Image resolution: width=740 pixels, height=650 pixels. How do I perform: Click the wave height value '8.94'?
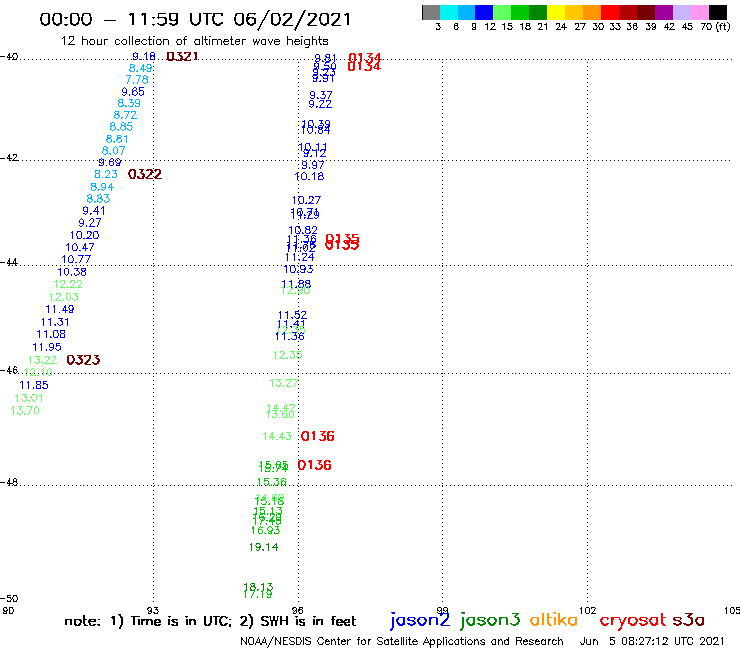(102, 187)
